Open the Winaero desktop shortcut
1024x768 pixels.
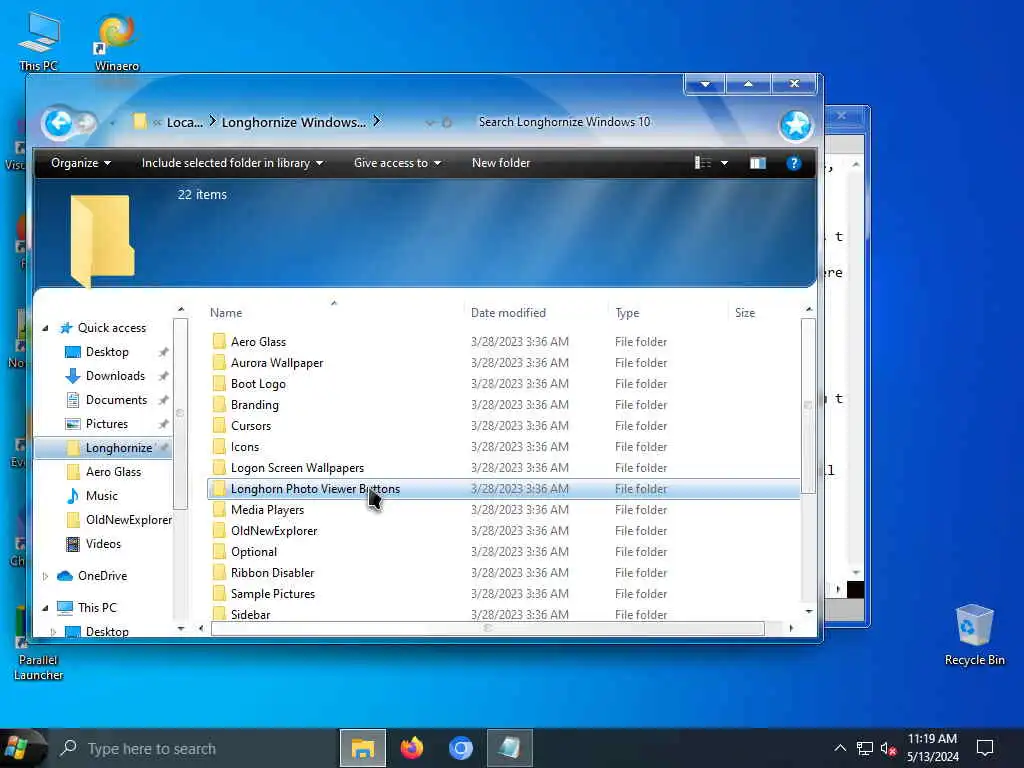point(117,42)
